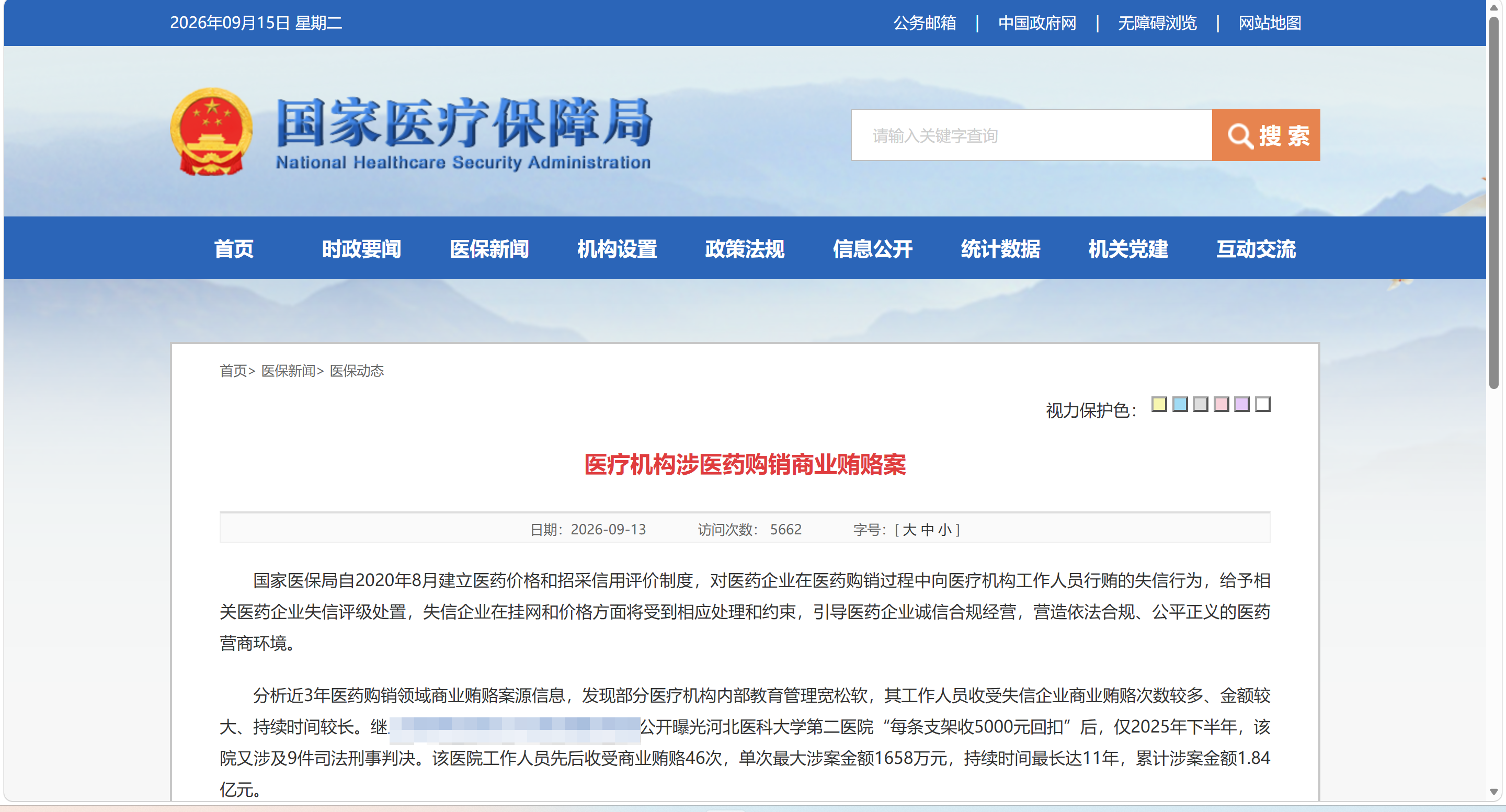This screenshot has width=1506, height=812.
Task: Select the light blue eye-protection color swatch
Action: coord(1180,404)
